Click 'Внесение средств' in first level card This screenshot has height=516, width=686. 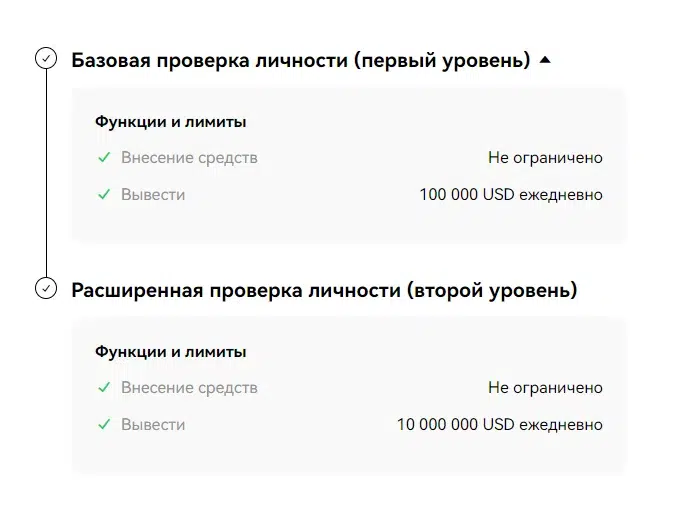189,158
